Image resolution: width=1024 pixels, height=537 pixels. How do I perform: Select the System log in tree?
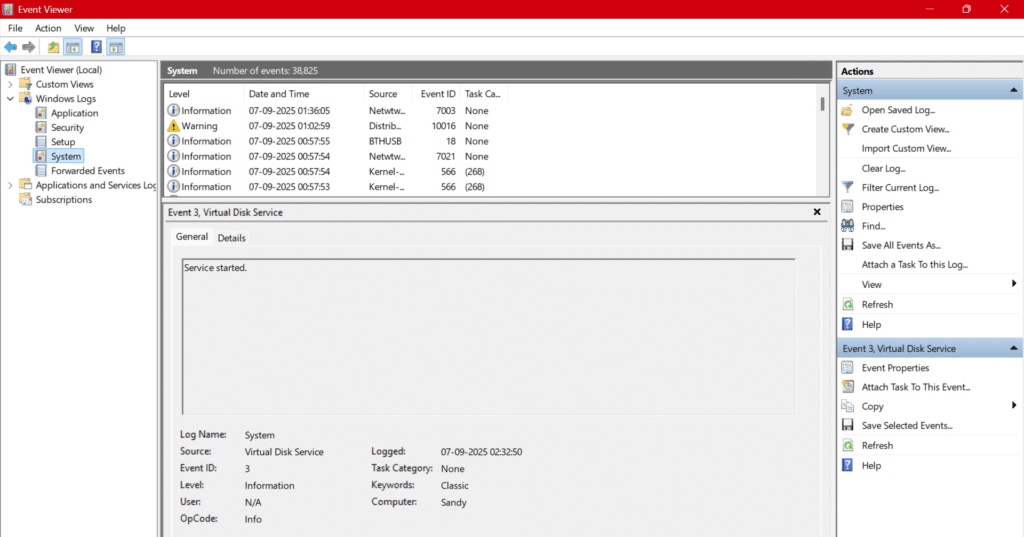[x=65, y=156]
